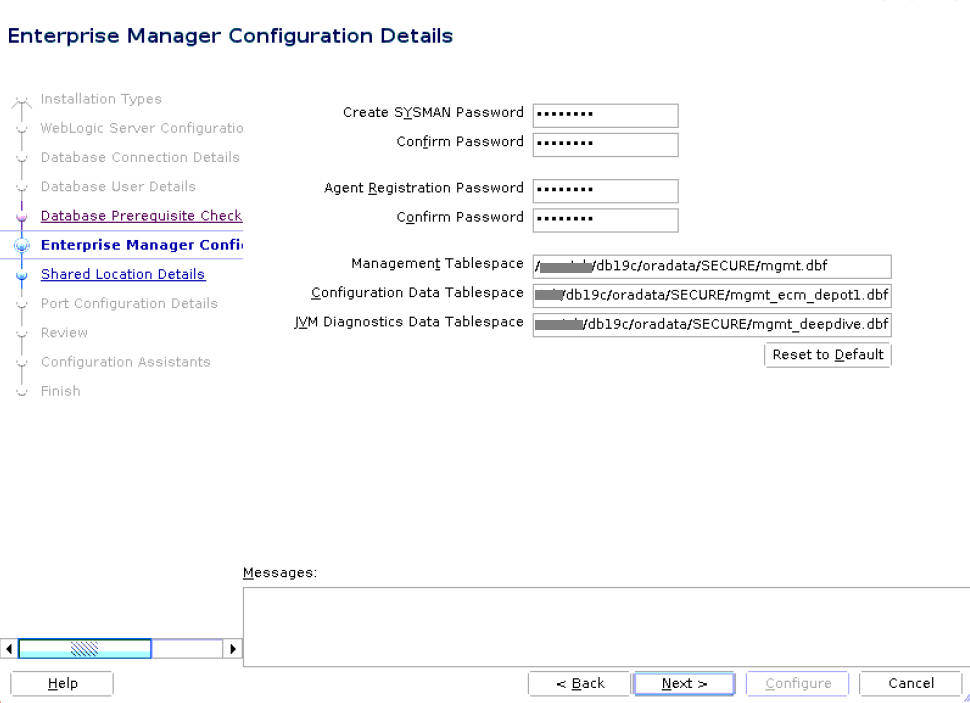
Task: Click the Installation Types step node icon
Action: click(21, 99)
